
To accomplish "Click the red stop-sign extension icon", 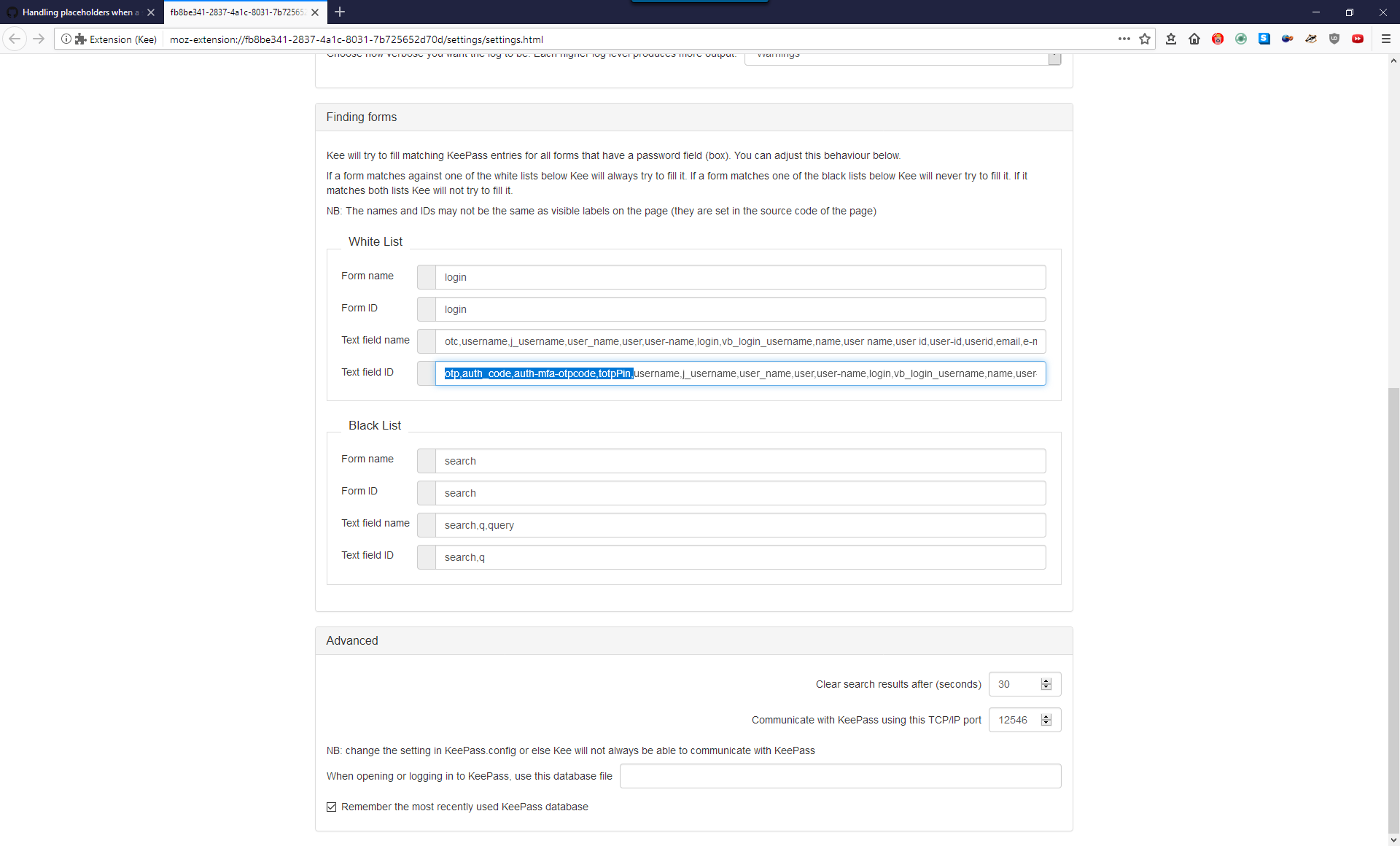I will click(1218, 39).
